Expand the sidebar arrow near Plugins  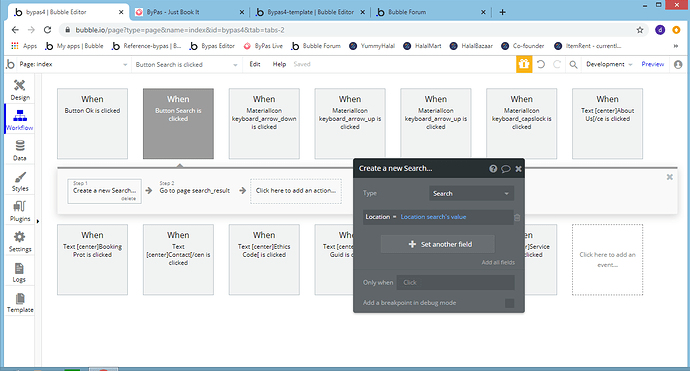pyautogui.click(x=38, y=221)
